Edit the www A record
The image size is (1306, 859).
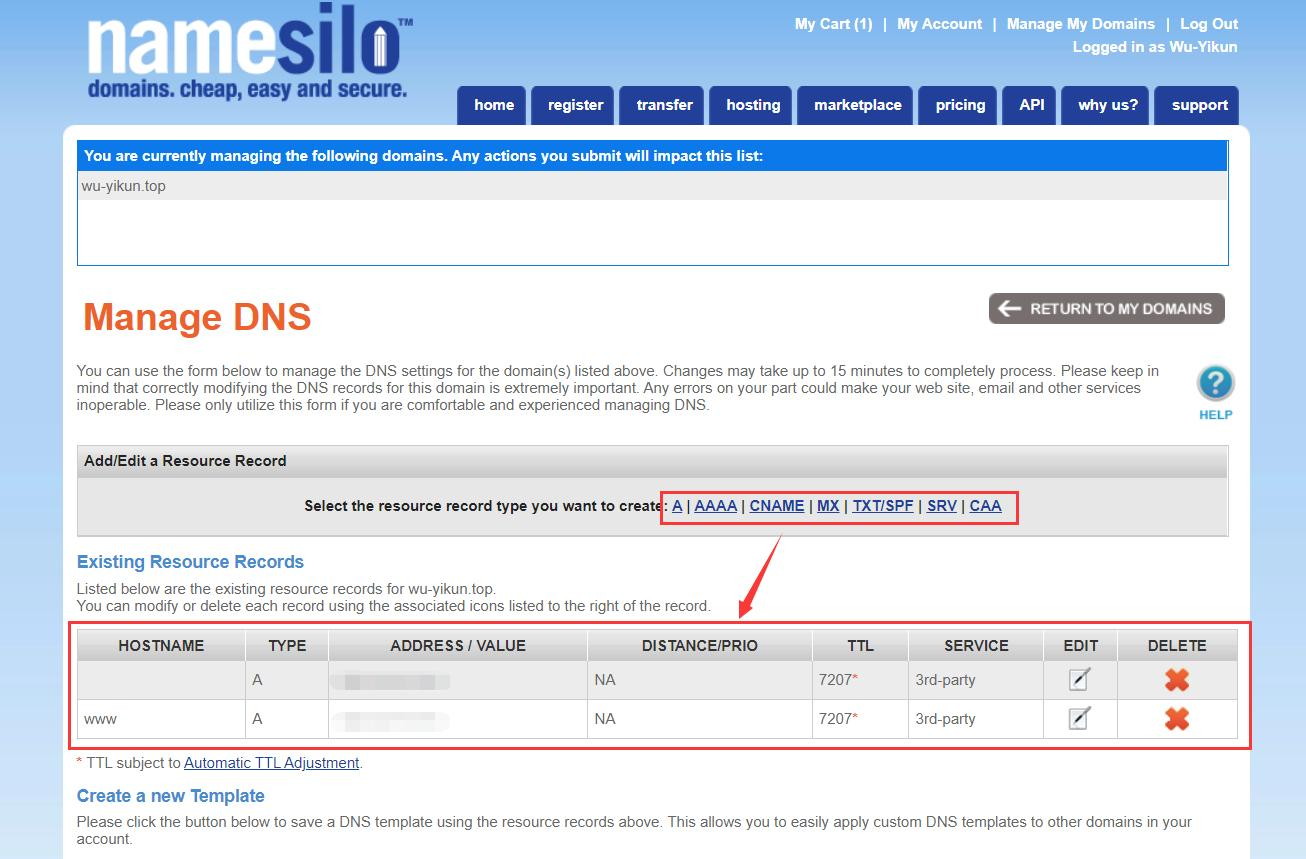point(1079,719)
